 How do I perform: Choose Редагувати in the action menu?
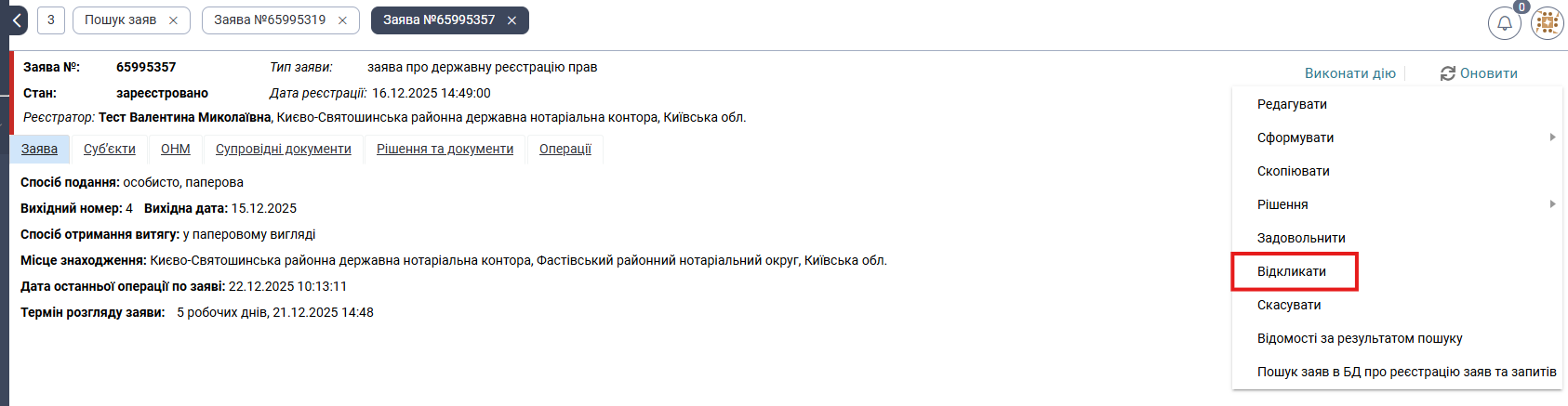1292,104
